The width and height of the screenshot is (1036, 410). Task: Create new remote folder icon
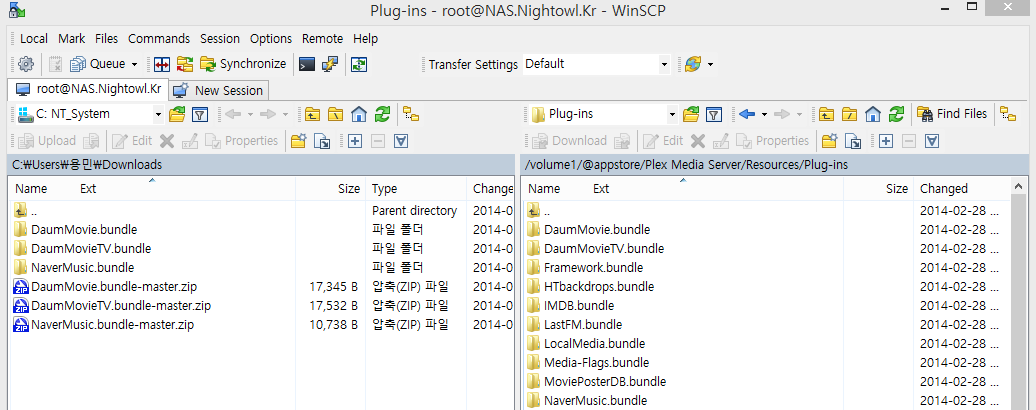pos(830,141)
